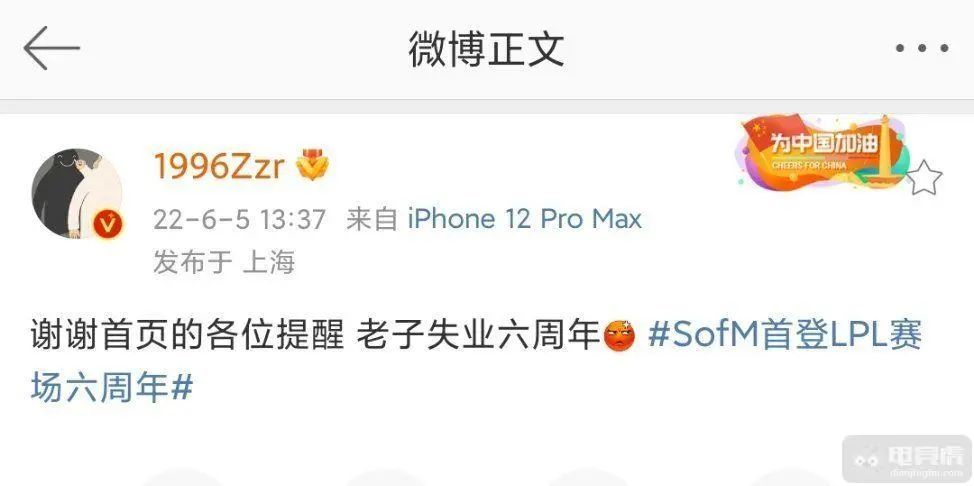The image size is (974, 486).
Task: Tap the star icon beside the banner
Action: [924, 177]
